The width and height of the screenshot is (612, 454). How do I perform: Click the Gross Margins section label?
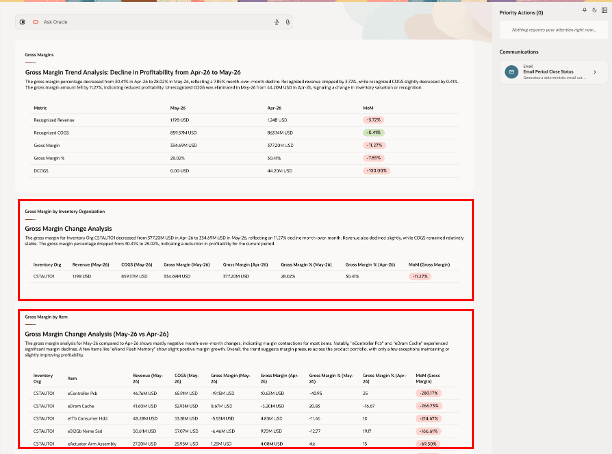tap(39, 55)
